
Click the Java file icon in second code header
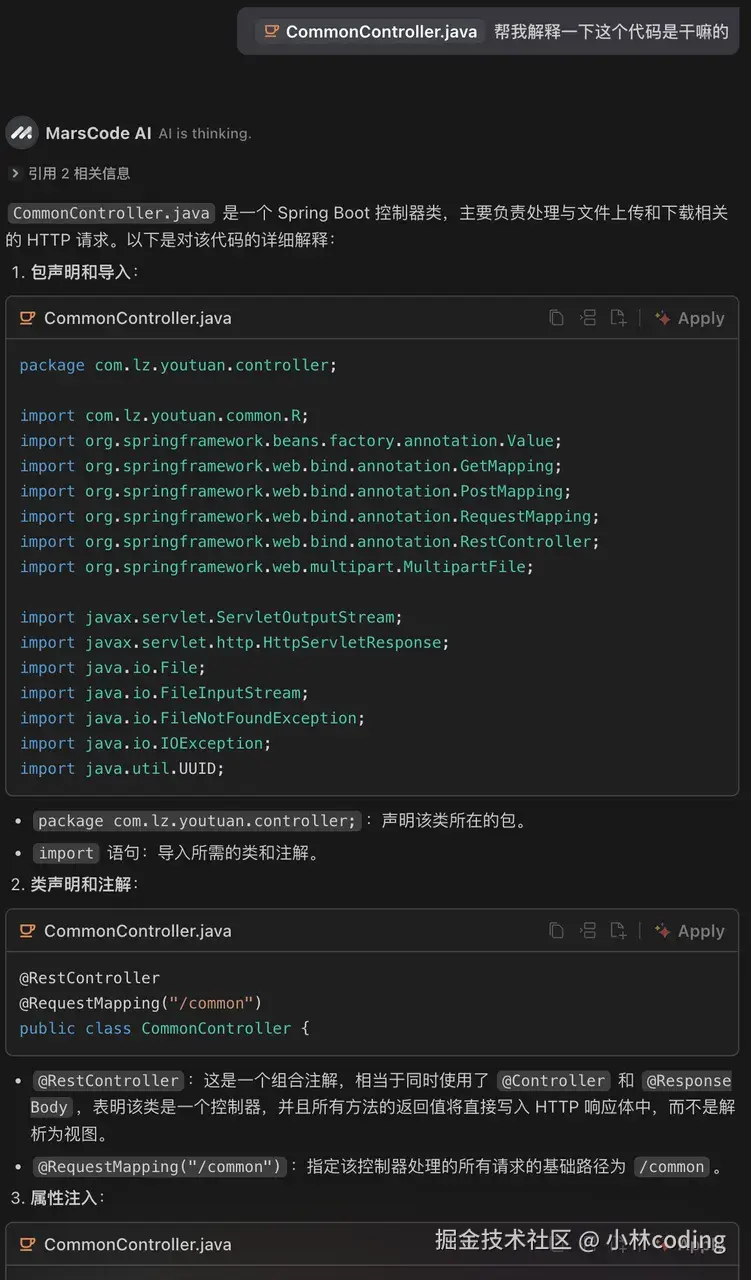28,931
